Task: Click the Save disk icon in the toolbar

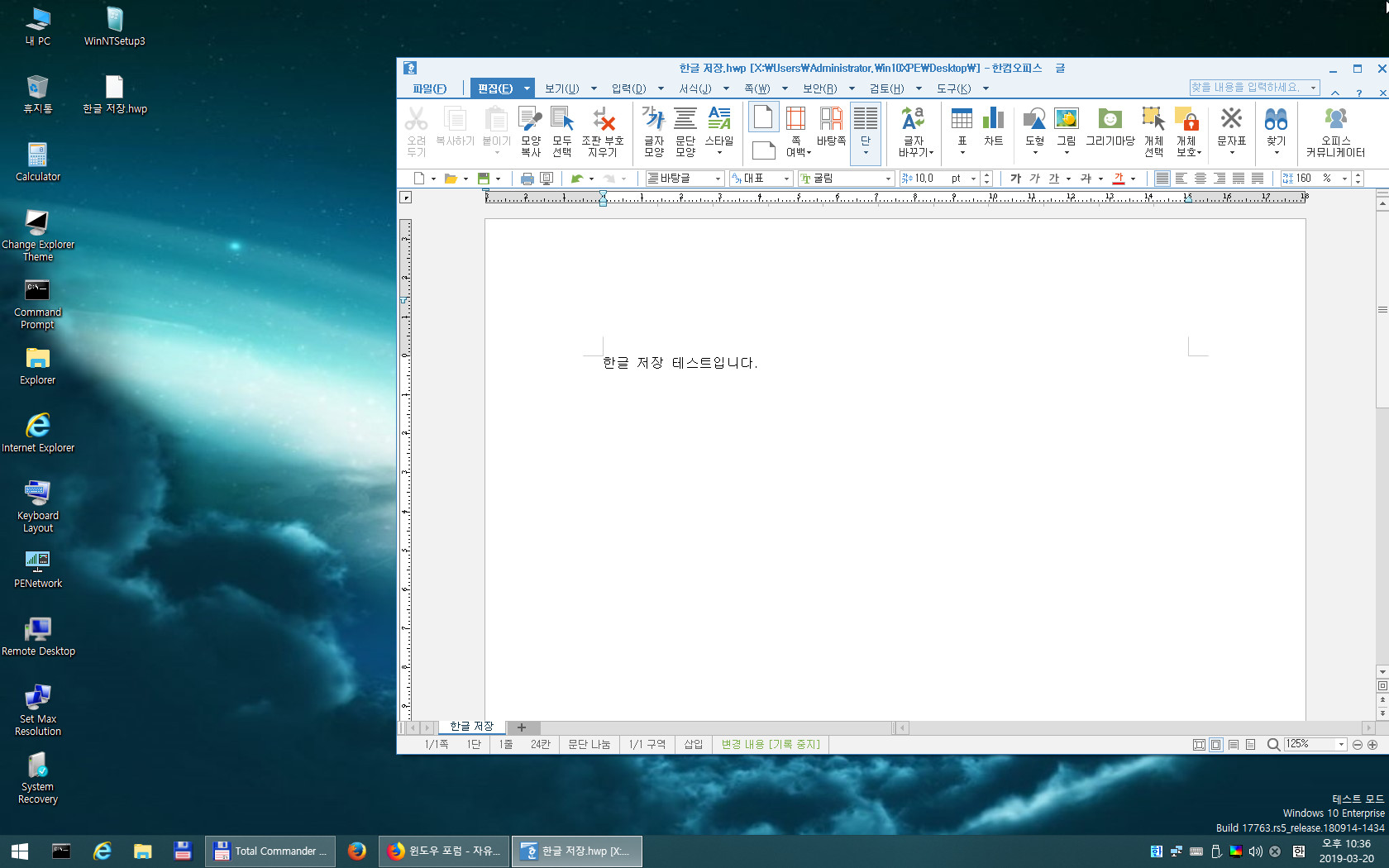Action: pos(484,179)
